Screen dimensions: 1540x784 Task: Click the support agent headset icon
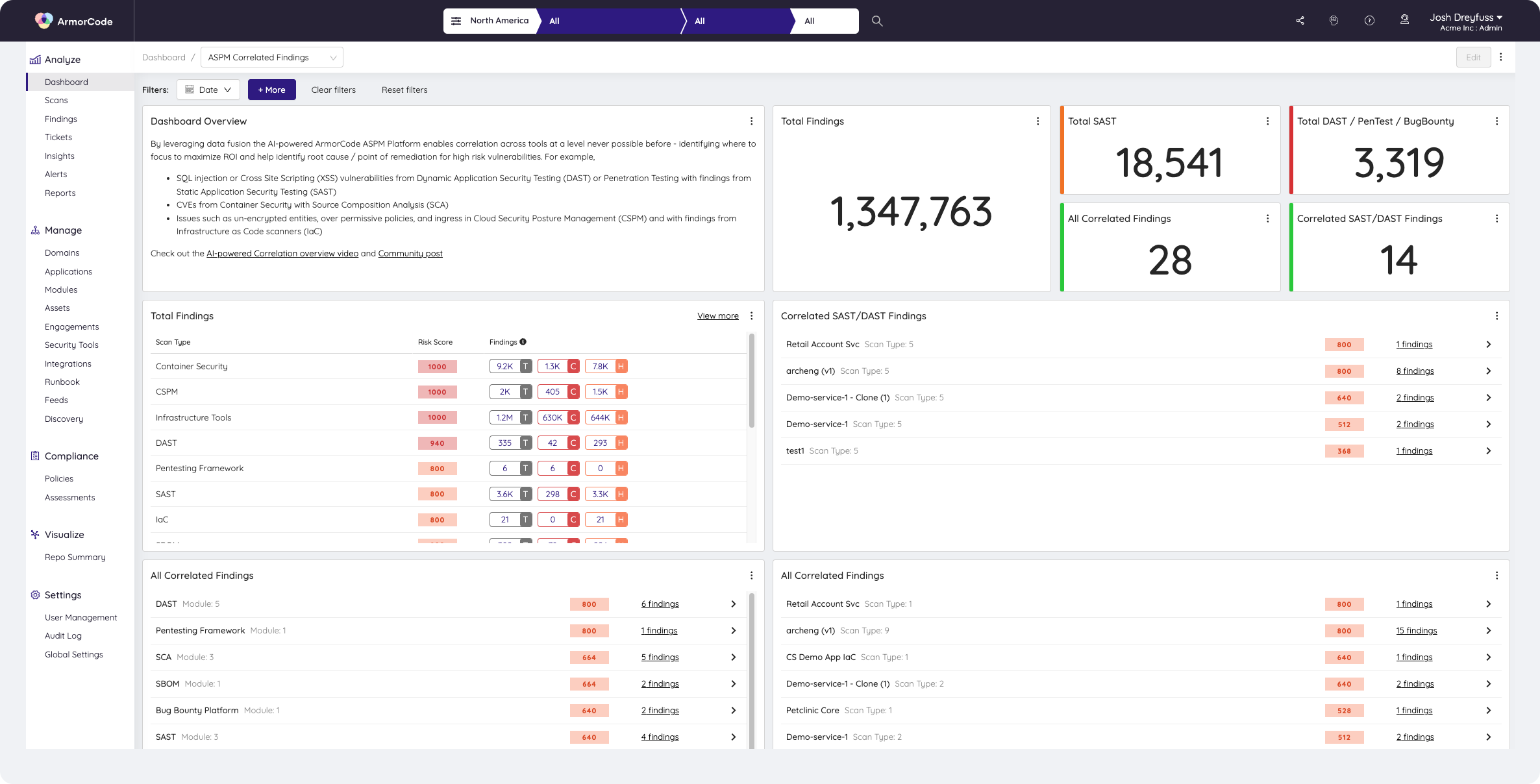tap(1404, 20)
